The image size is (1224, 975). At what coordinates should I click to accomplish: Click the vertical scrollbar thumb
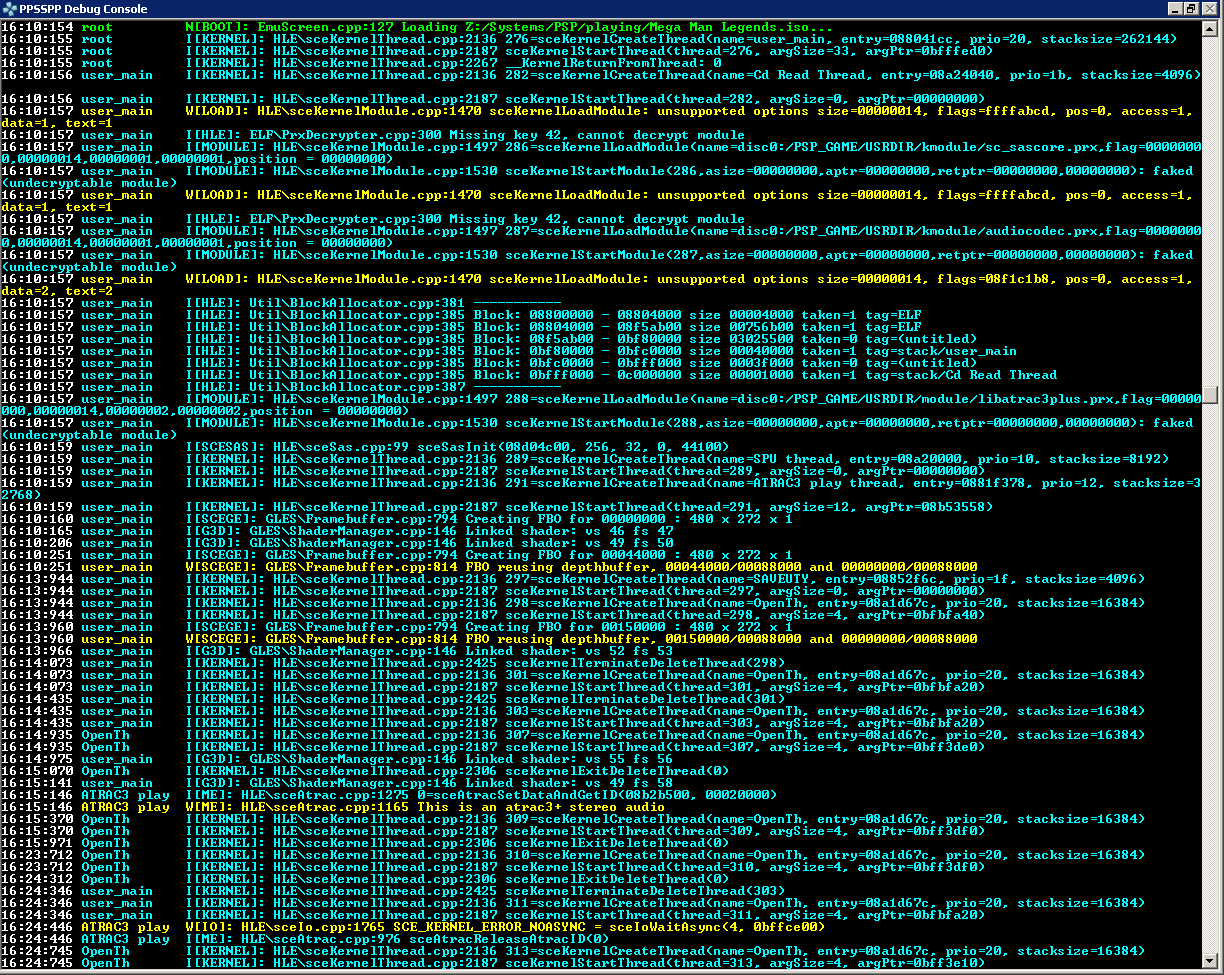pyautogui.click(x=1212, y=396)
